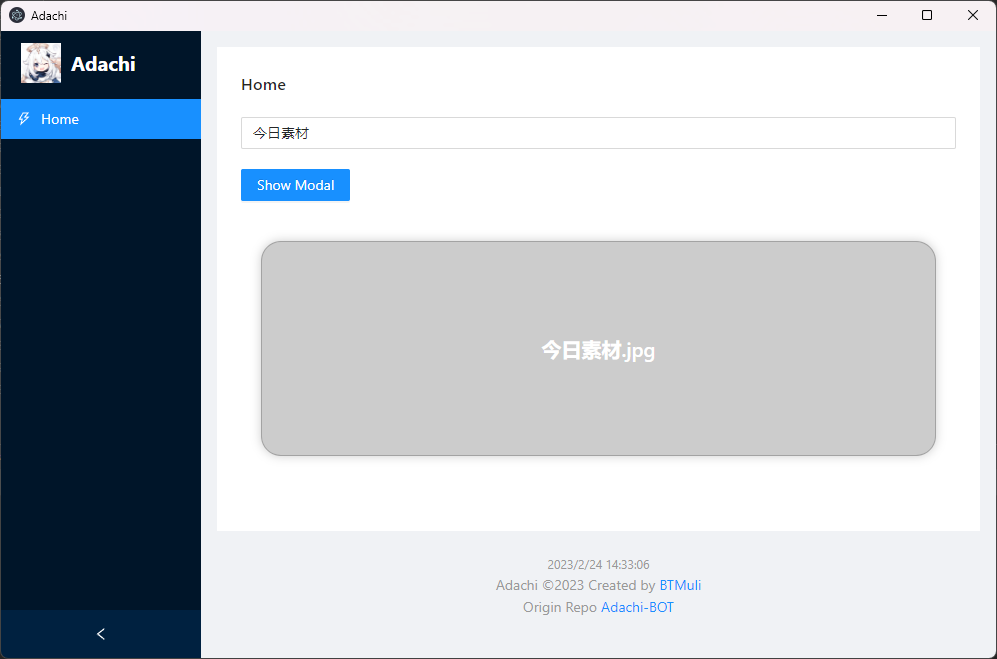Click the Adachi logo text in sidebar header

tap(104, 64)
